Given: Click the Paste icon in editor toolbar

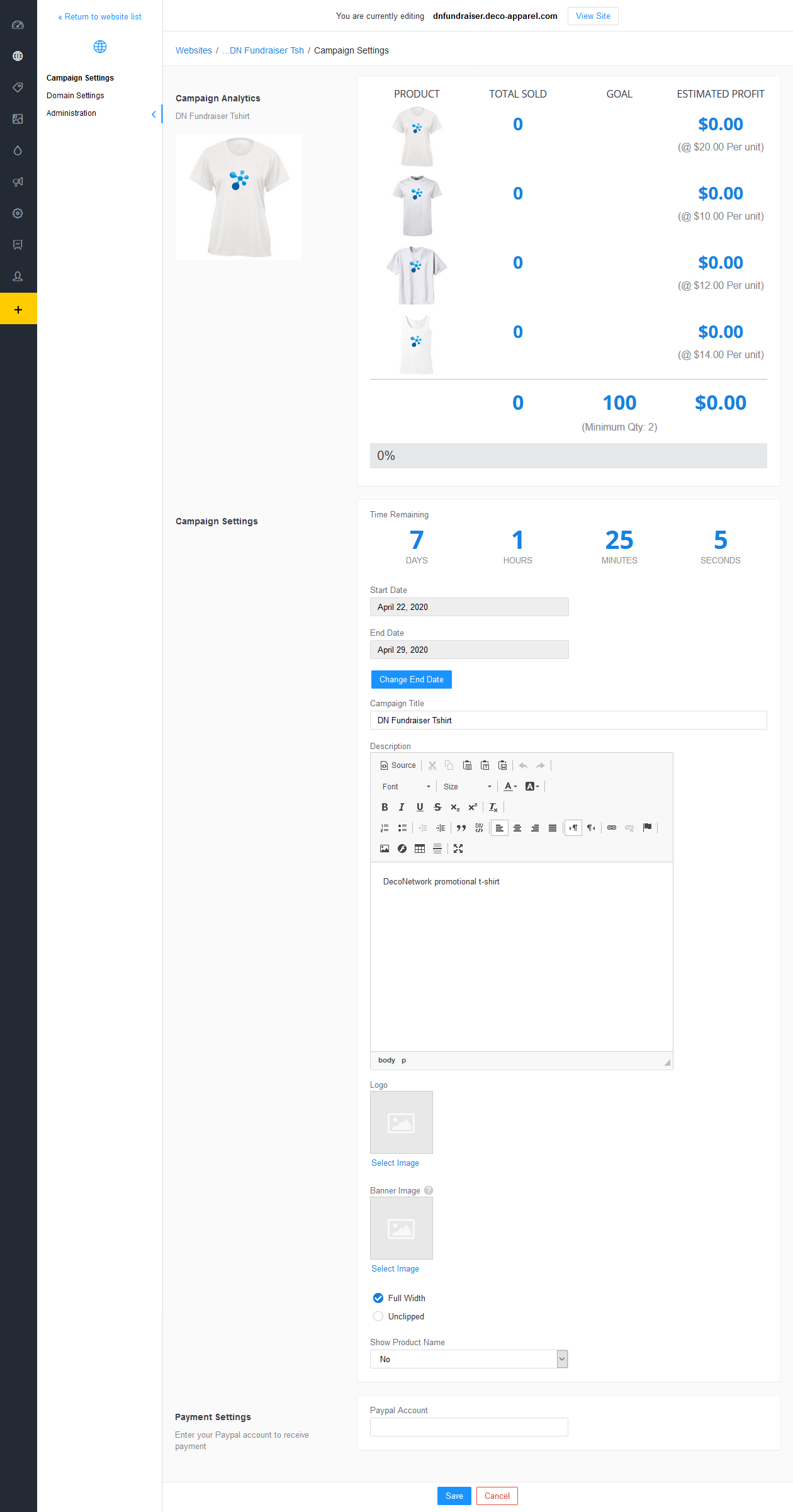Looking at the screenshot, I should click(x=467, y=765).
